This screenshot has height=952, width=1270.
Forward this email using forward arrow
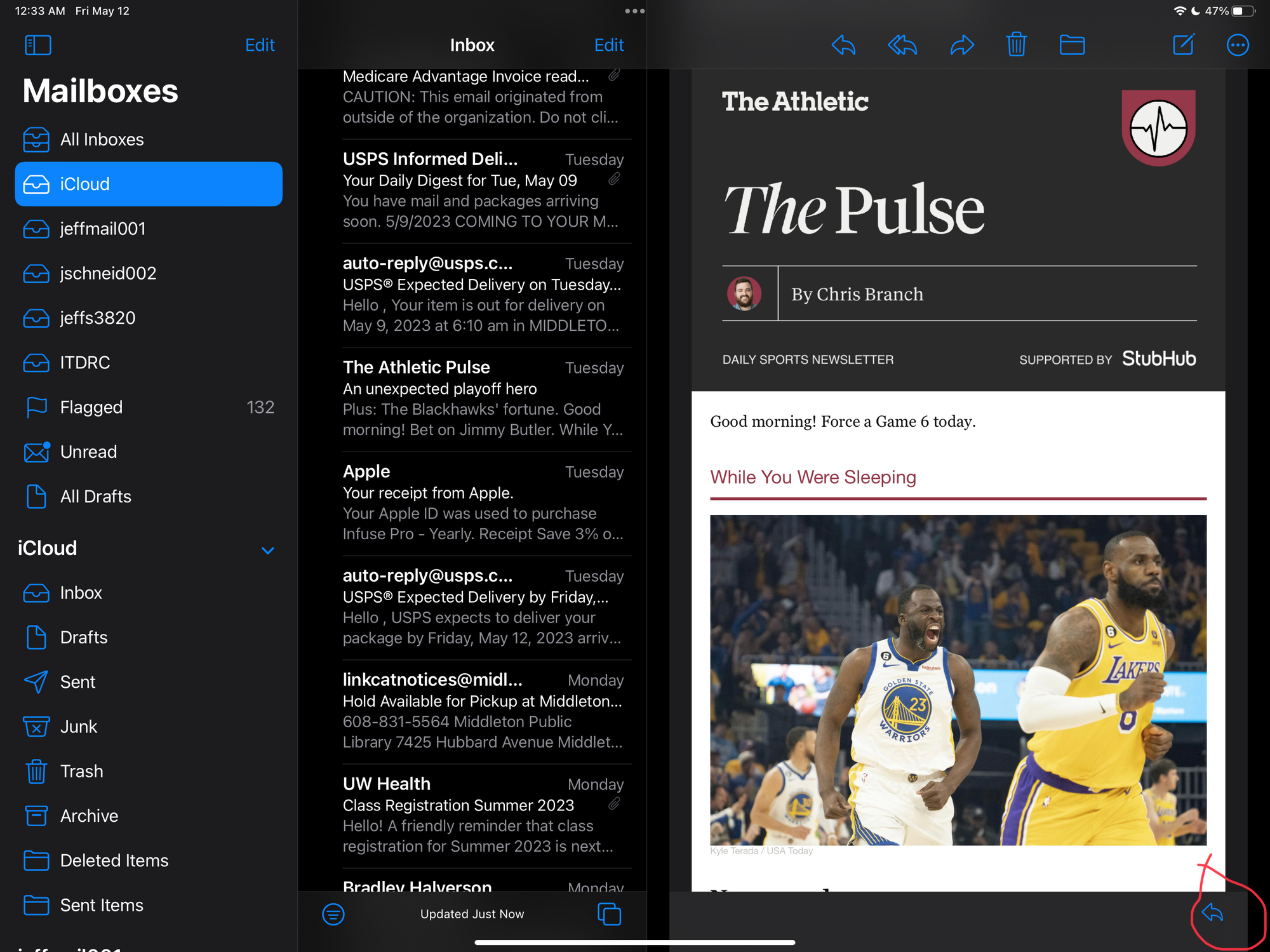(961, 45)
